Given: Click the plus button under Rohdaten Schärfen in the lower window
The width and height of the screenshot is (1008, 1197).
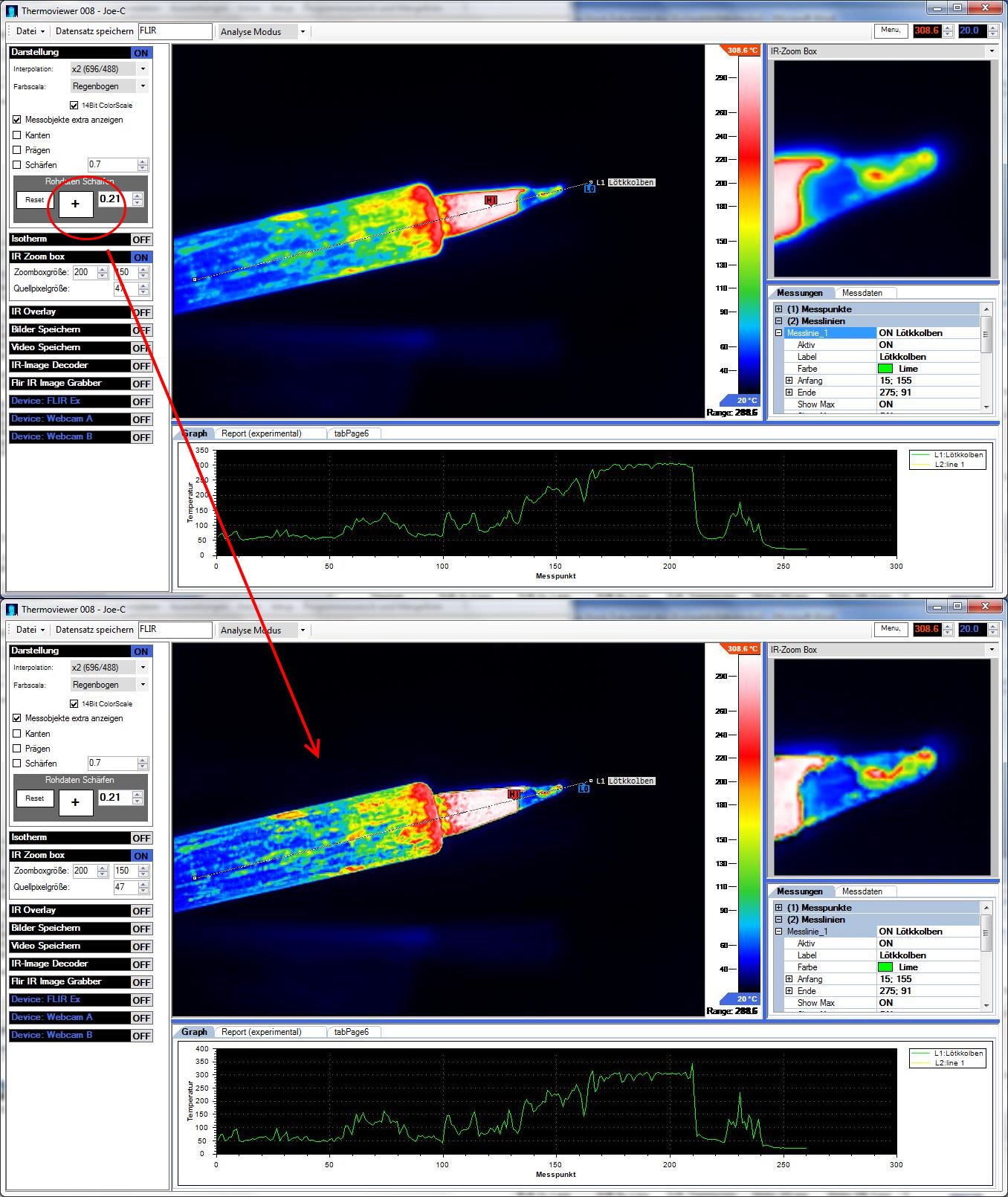Looking at the screenshot, I should 75,802.
